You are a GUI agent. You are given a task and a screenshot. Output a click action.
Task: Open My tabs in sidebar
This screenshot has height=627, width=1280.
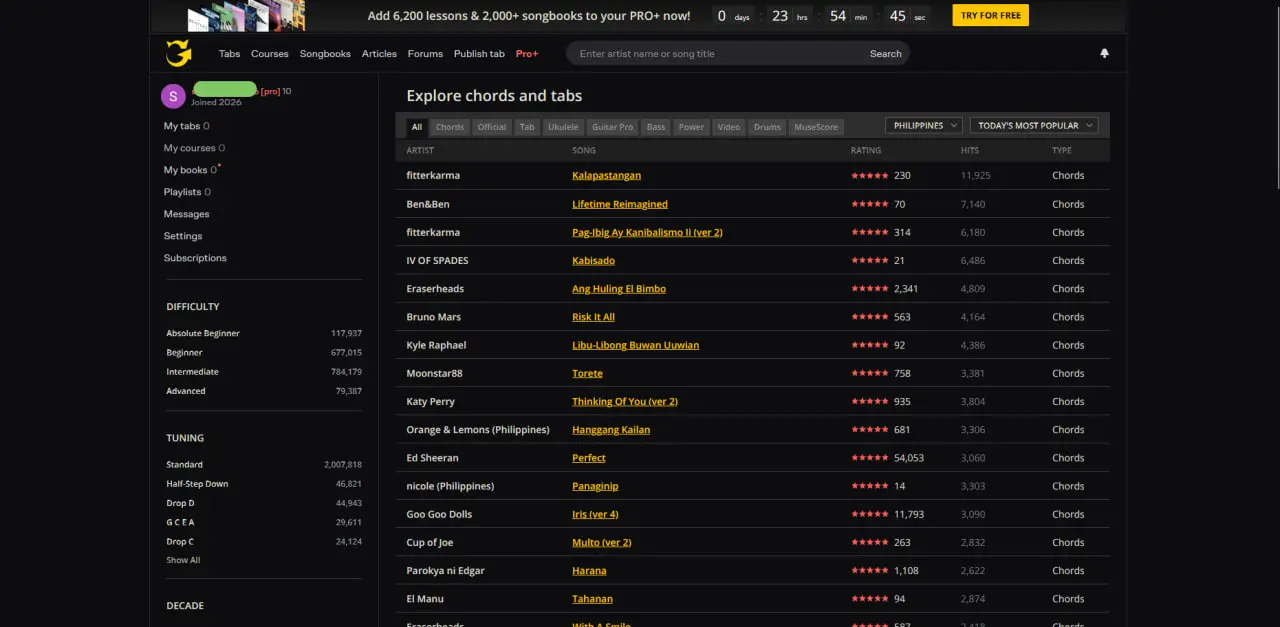tap(187, 126)
